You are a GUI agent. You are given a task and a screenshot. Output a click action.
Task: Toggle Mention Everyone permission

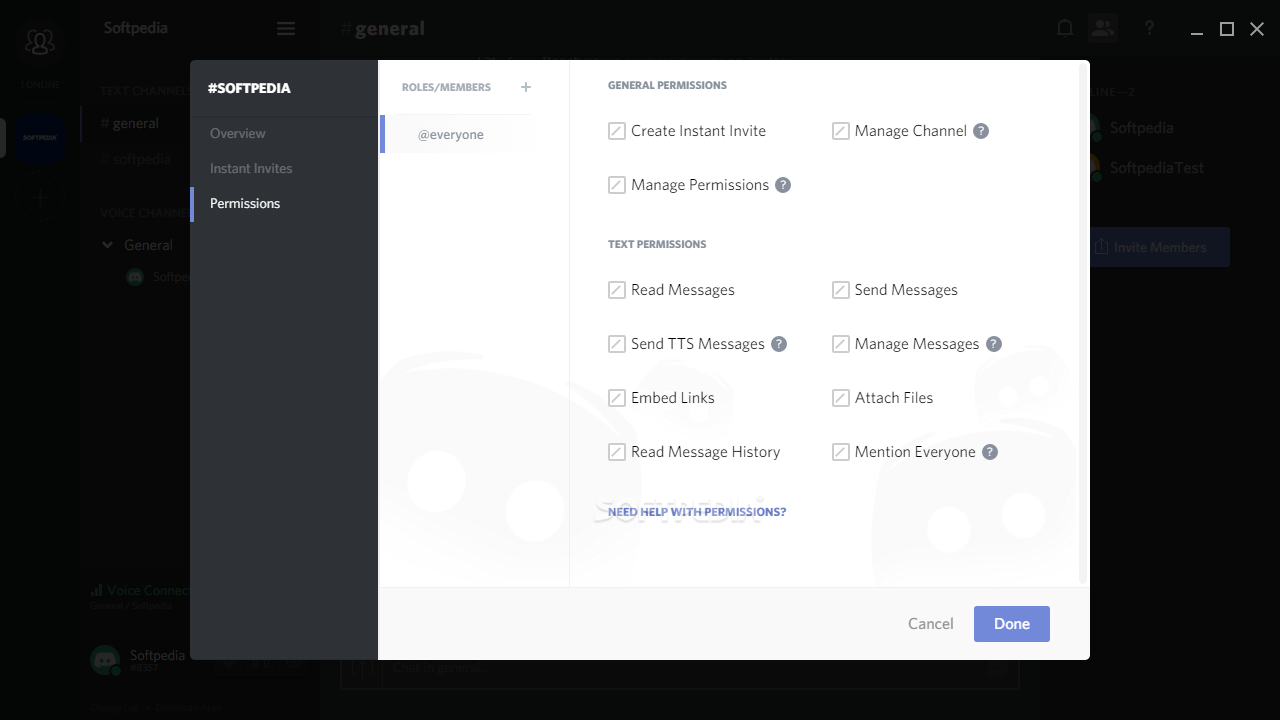pos(841,452)
